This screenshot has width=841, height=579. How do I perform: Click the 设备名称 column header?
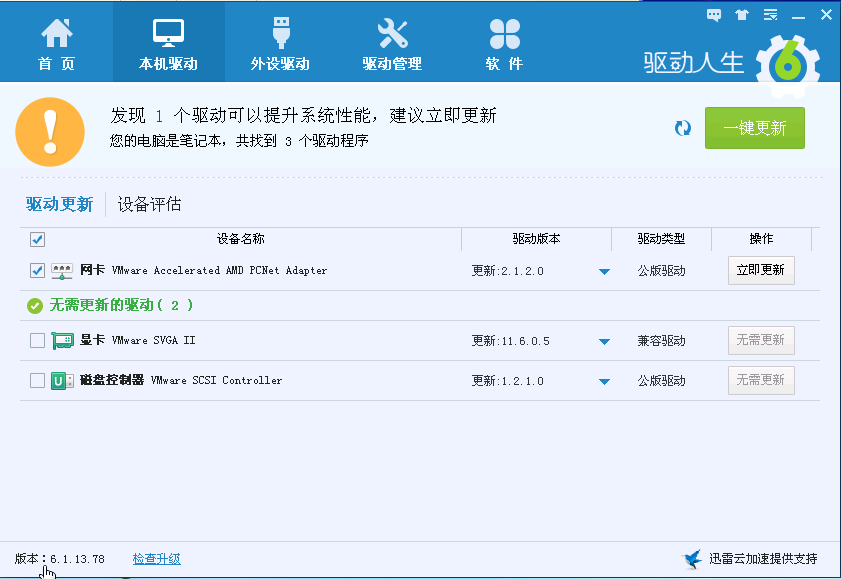pos(240,239)
